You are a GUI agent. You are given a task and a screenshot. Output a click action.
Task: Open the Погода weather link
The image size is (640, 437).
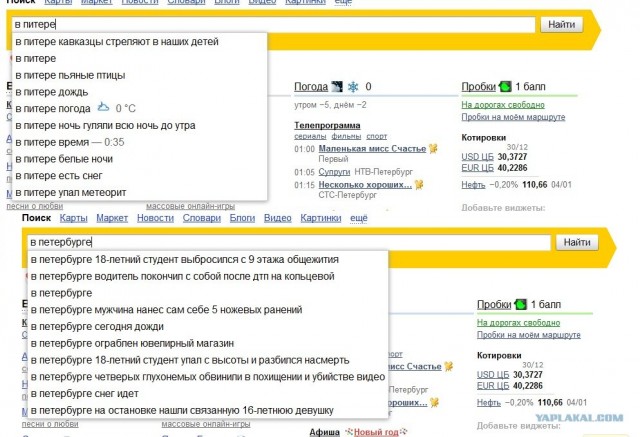pyautogui.click(x=311, y=87)
